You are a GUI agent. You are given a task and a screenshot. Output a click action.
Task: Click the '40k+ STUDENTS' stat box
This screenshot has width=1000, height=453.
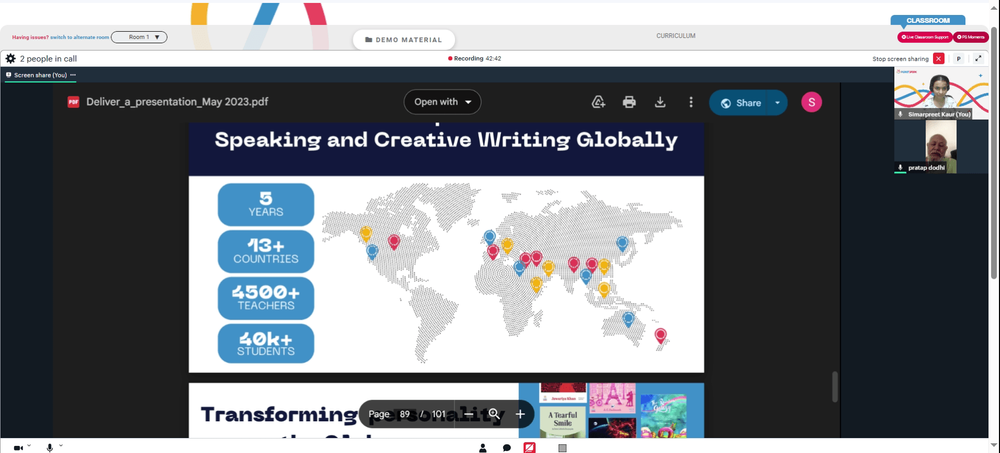click(266, 344)
